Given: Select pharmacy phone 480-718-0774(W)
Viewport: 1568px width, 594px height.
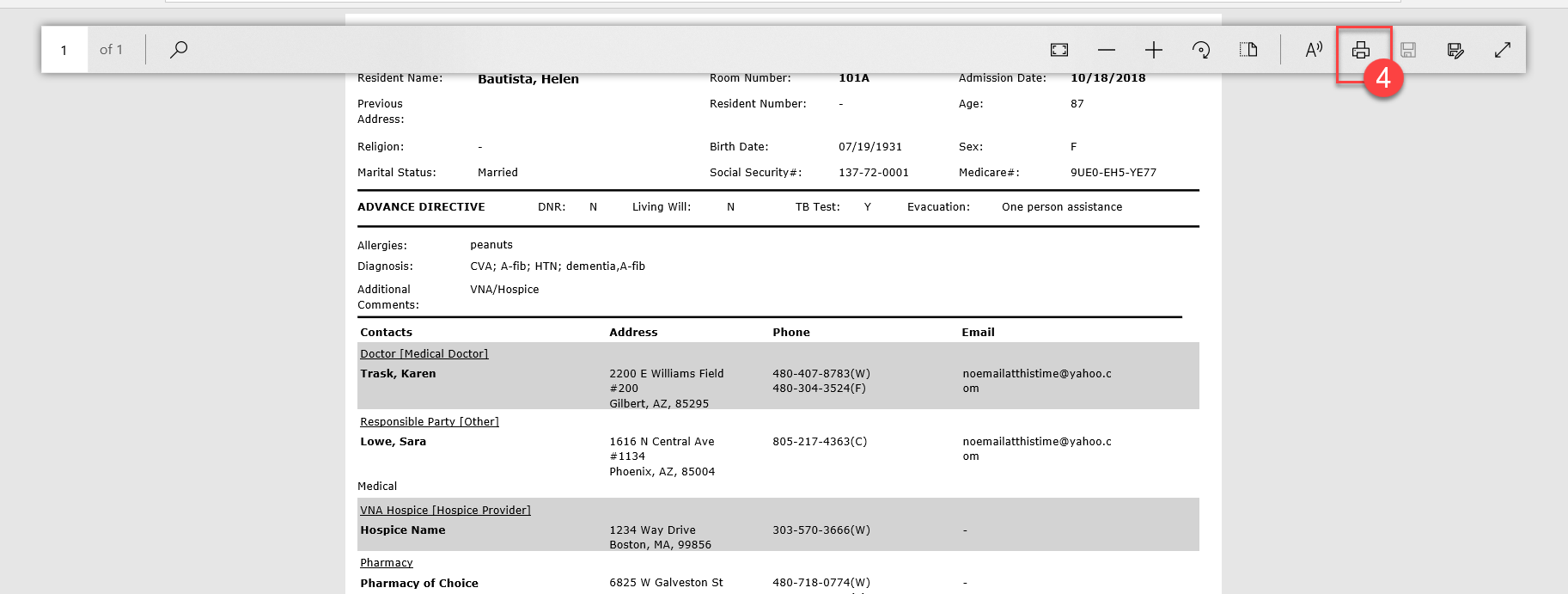Looking at the screenshot, I should (821, 582).
